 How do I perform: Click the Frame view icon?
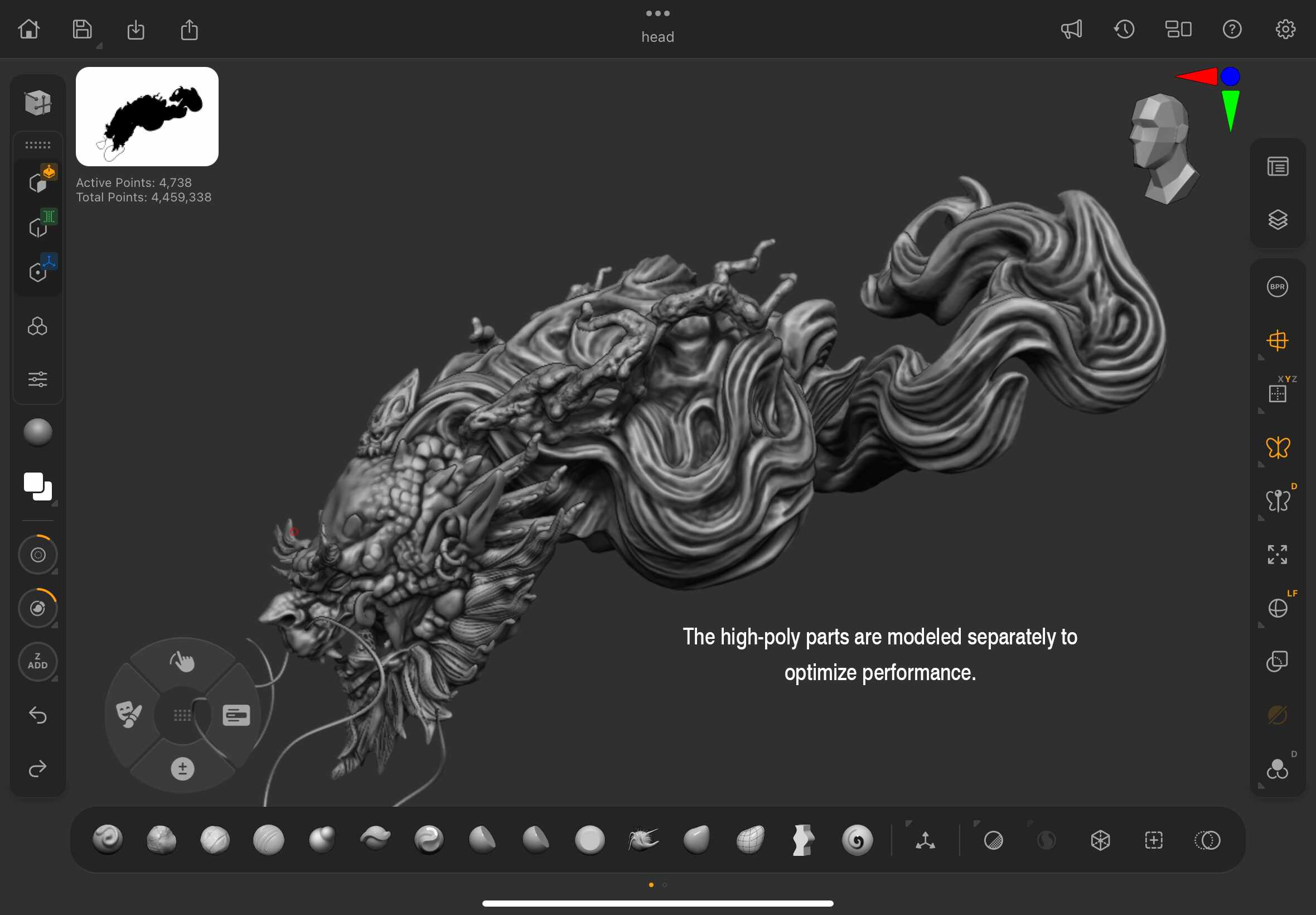pos(1277,555)
